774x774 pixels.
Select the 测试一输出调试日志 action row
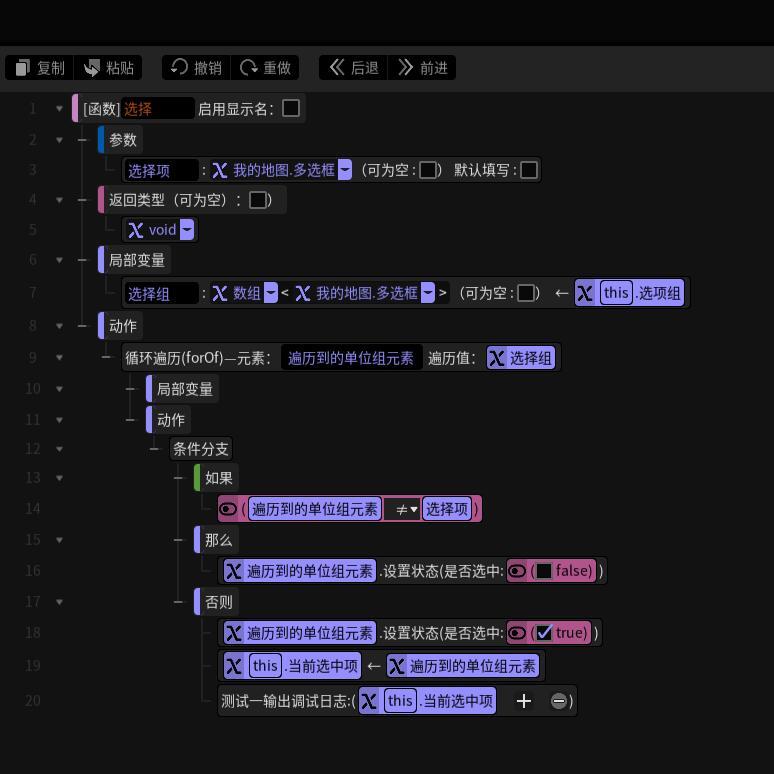[397, 700]
